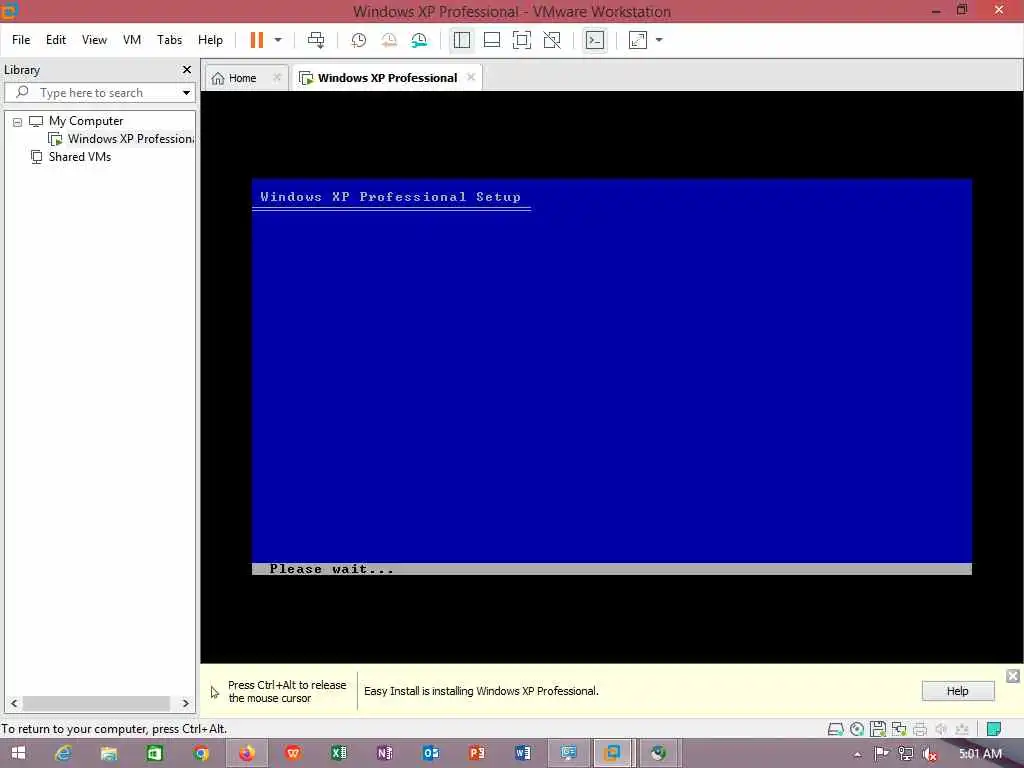Click the network adapter status icon
Screen dimensions: 1024x768
click(899, 729)
